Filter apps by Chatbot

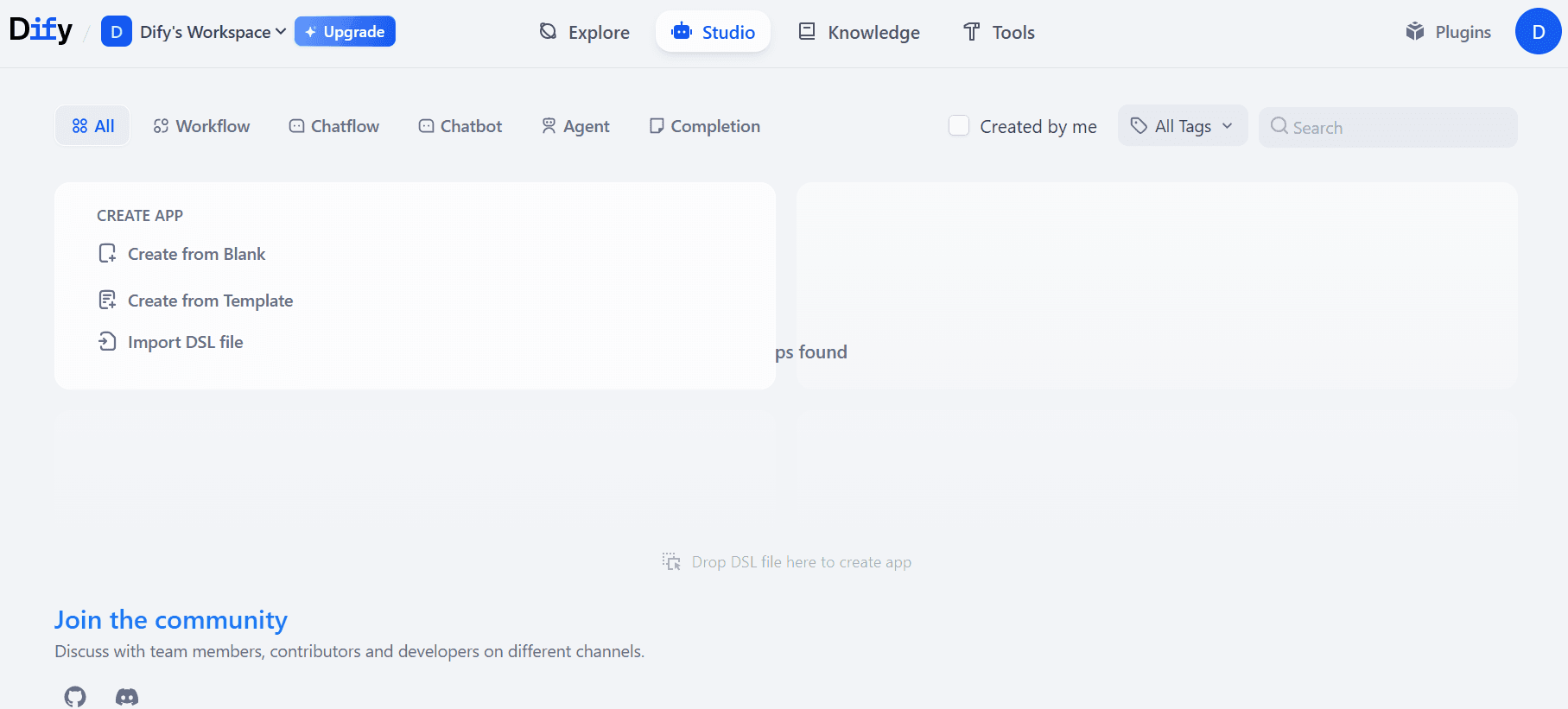[460, 126]
